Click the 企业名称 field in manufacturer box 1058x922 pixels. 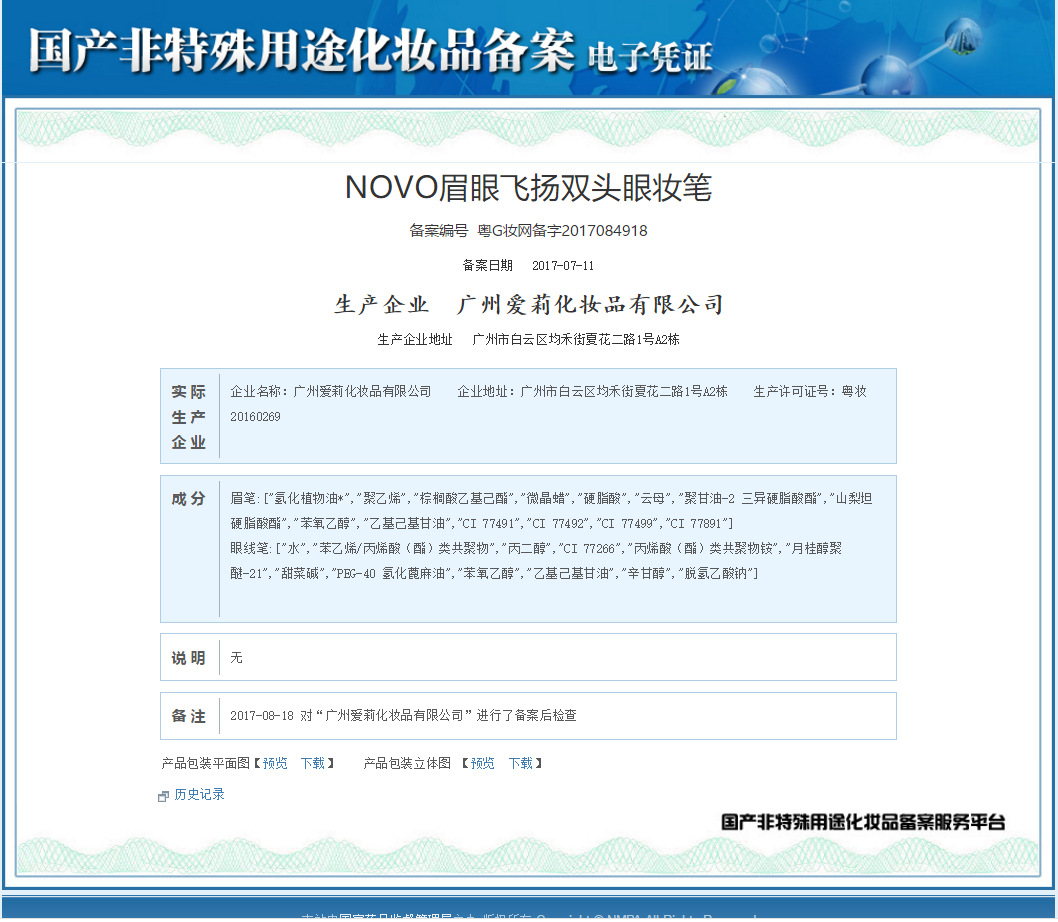(x=331, y=391)
